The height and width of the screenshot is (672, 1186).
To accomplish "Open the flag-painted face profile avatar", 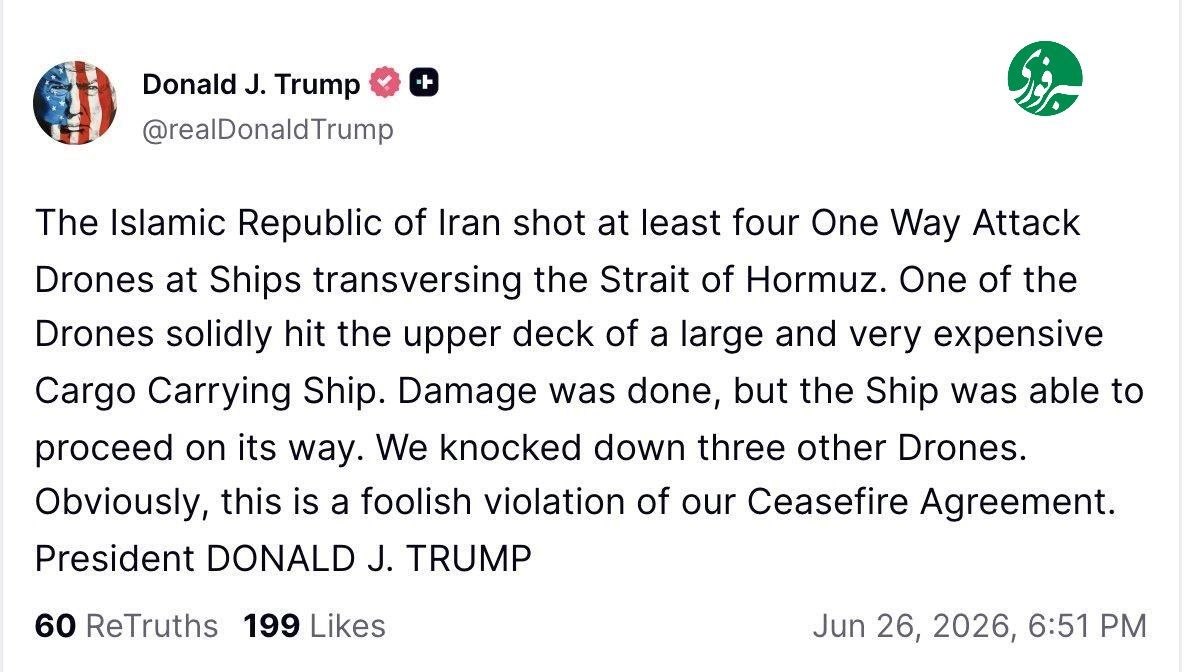I will [x=75, y=103].
